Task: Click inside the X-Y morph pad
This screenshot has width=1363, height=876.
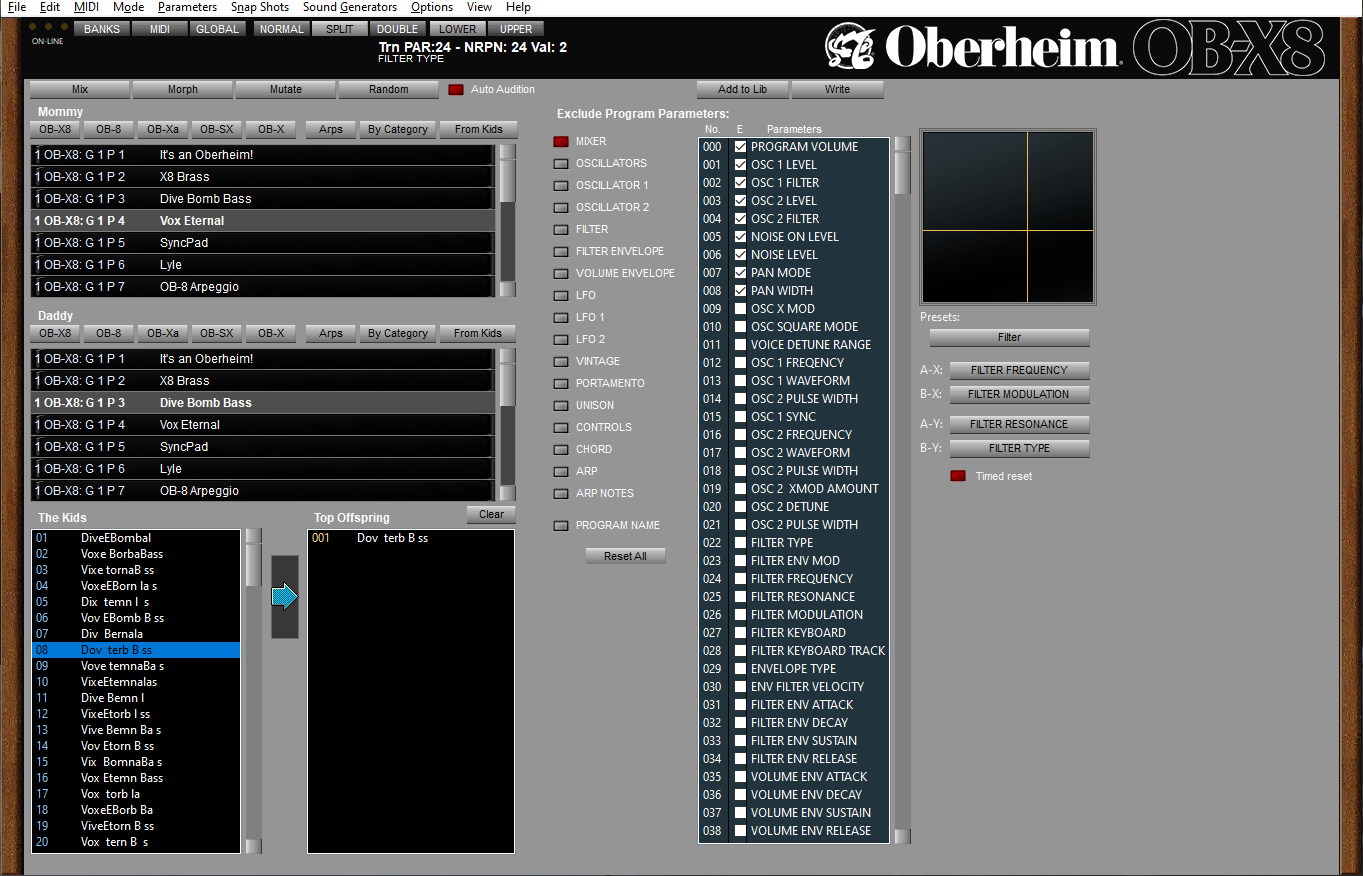Action: click(1008, 216)
